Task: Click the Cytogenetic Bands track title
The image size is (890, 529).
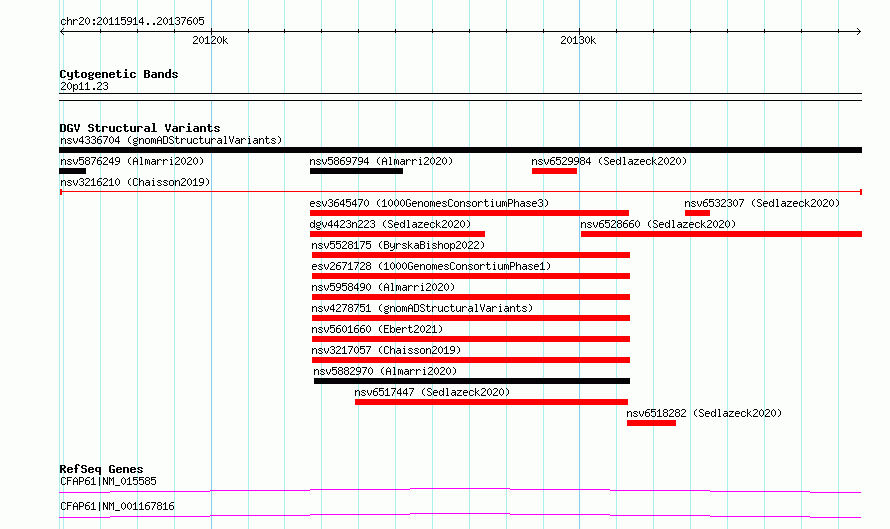Action: click(119, 74)
